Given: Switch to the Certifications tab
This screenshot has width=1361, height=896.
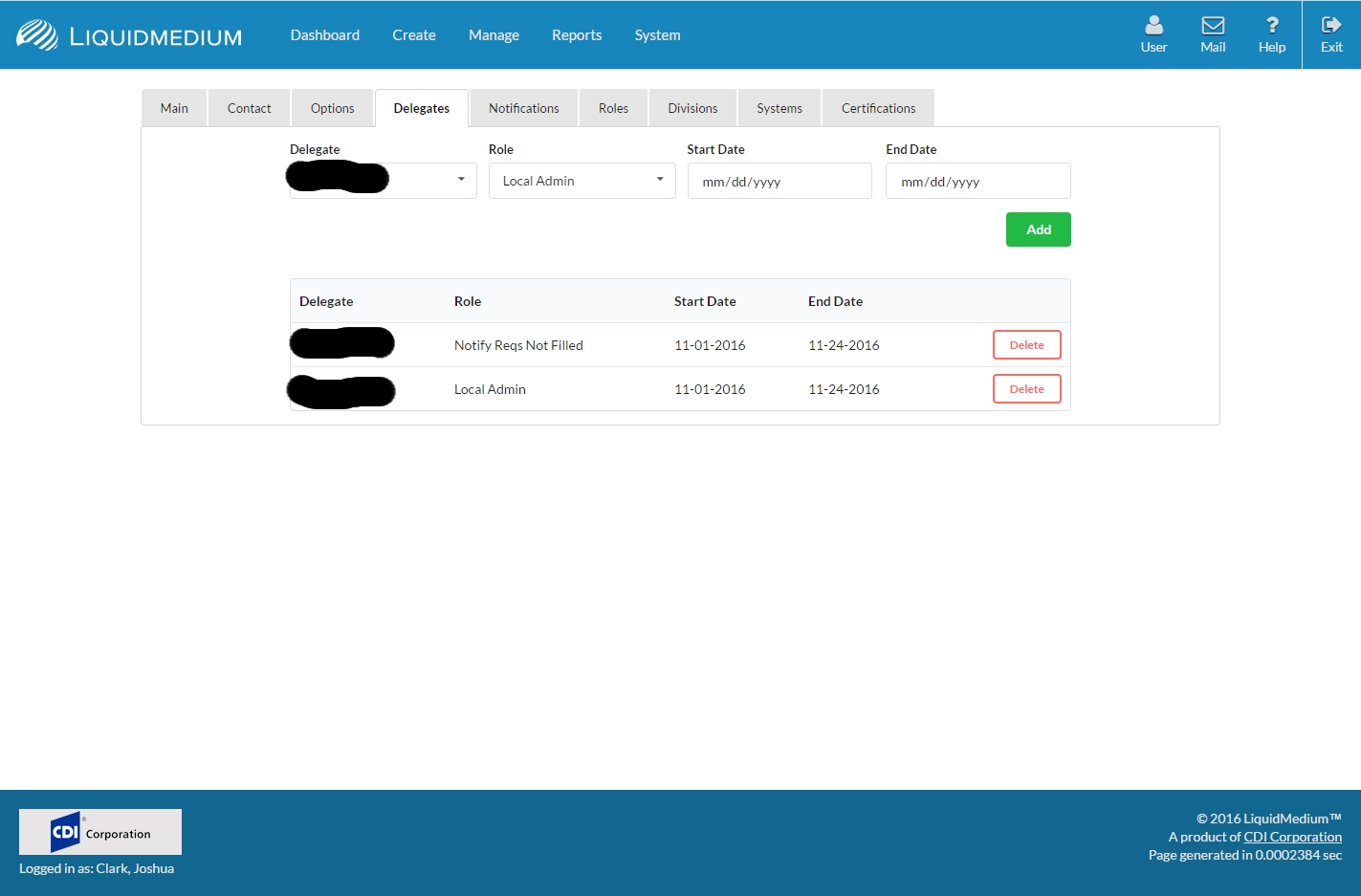Looking at the screenshot, I should 878,108.
